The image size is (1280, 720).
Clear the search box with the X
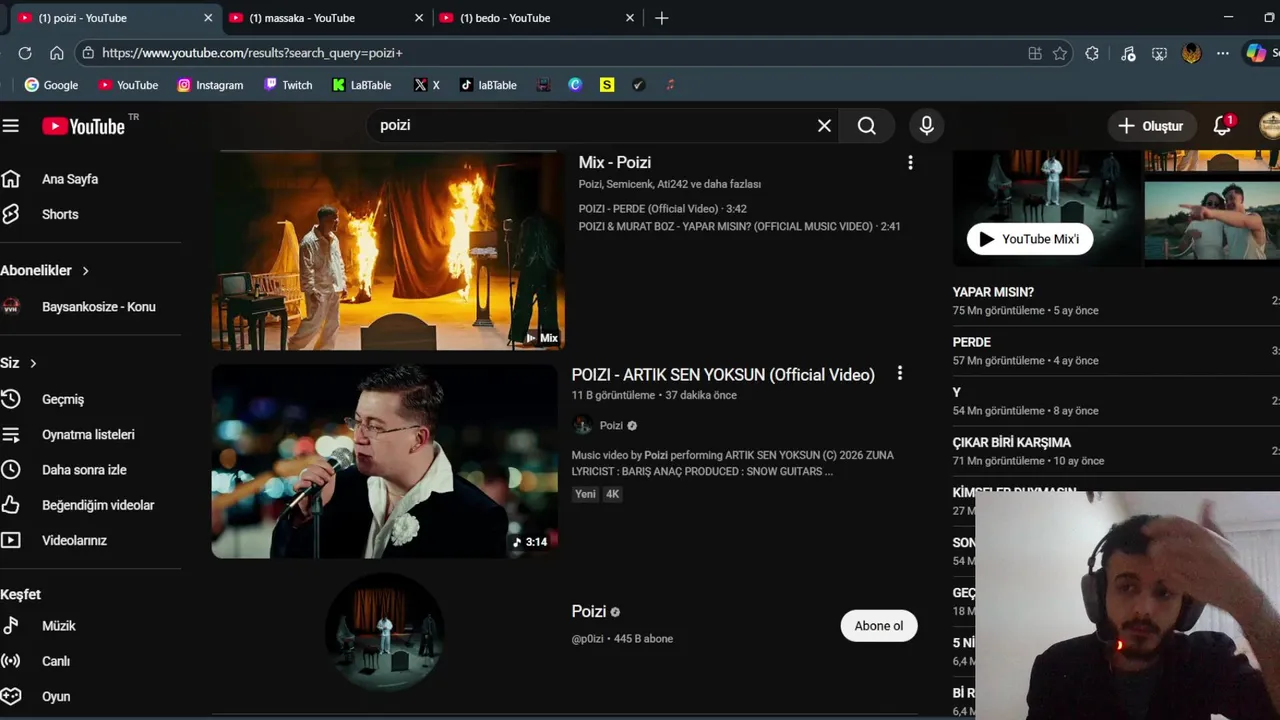point(824,126)
